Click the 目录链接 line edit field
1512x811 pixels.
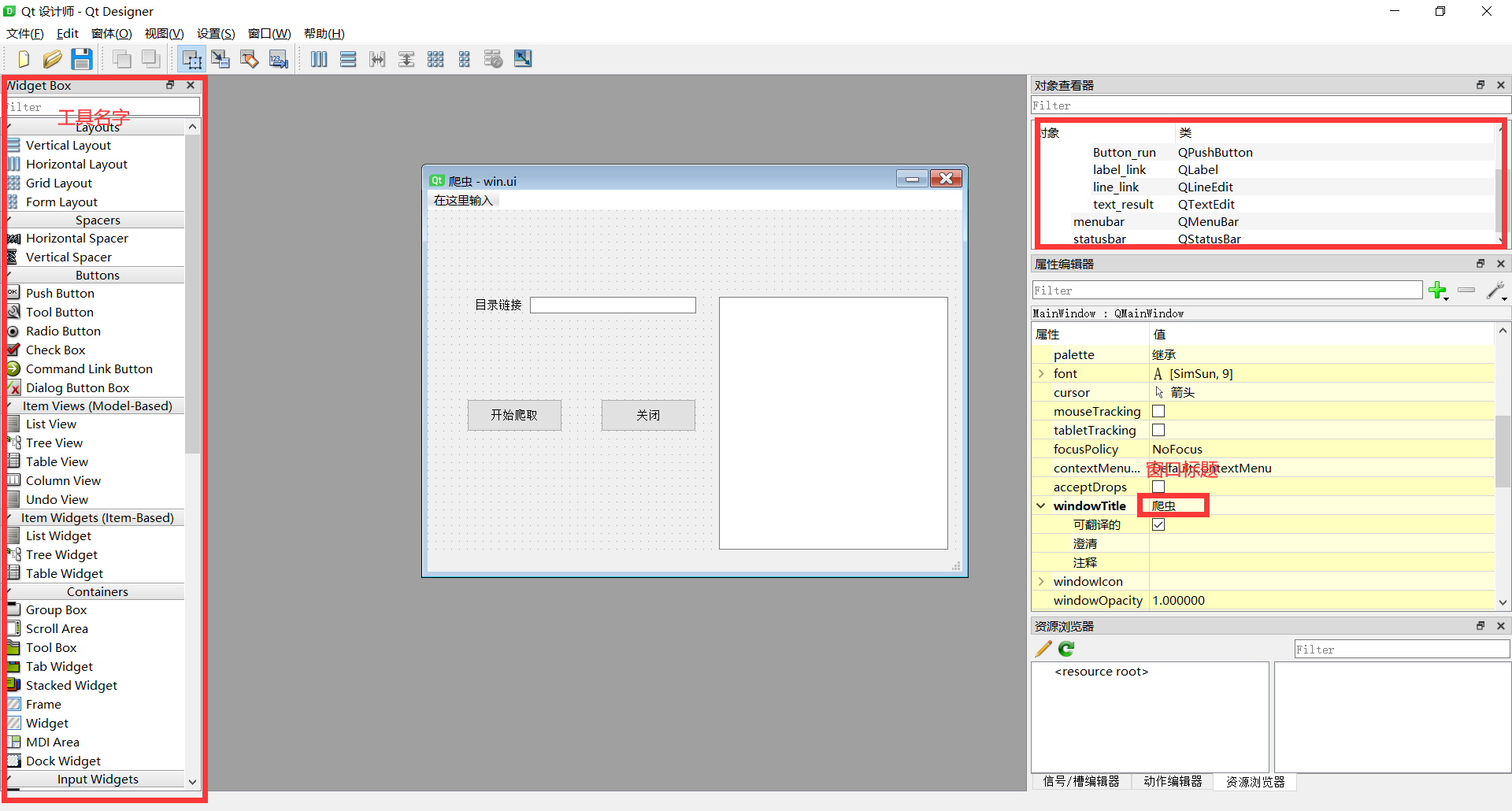pyautogui.click(x=613, y=305)
